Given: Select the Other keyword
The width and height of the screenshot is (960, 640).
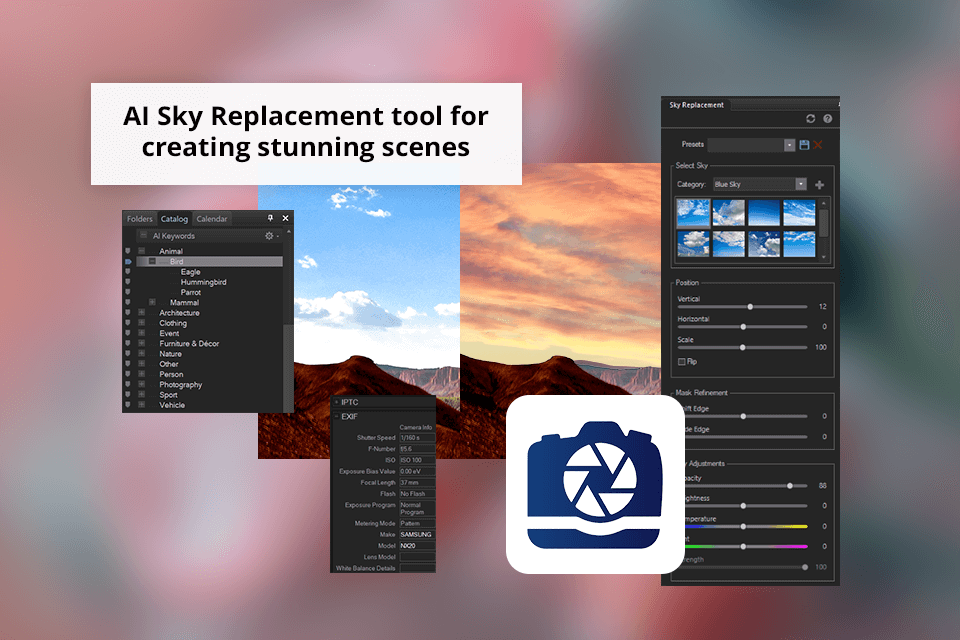Looking at the screenshot, I should 169,364.
